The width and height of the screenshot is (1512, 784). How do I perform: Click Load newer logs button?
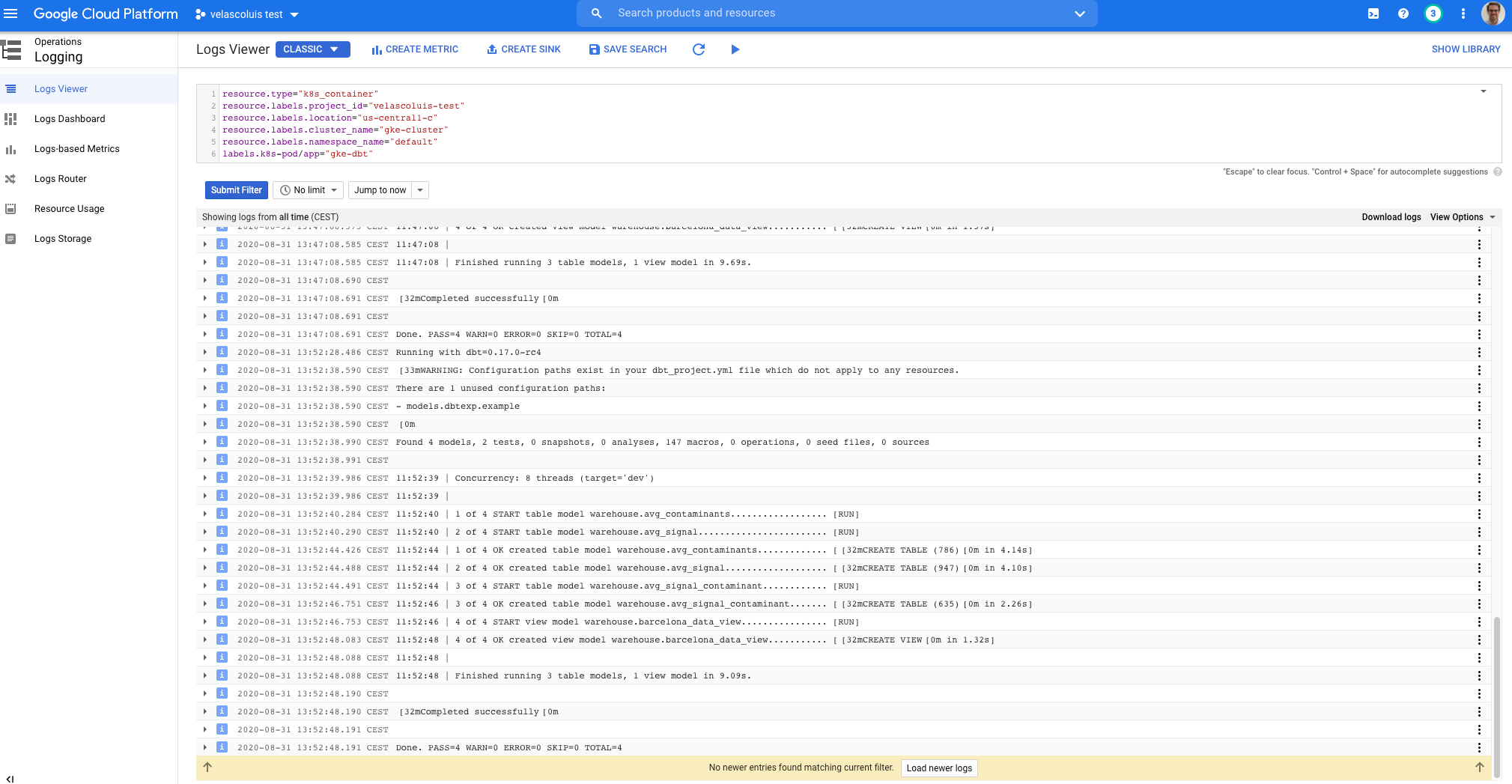point(939,768)
